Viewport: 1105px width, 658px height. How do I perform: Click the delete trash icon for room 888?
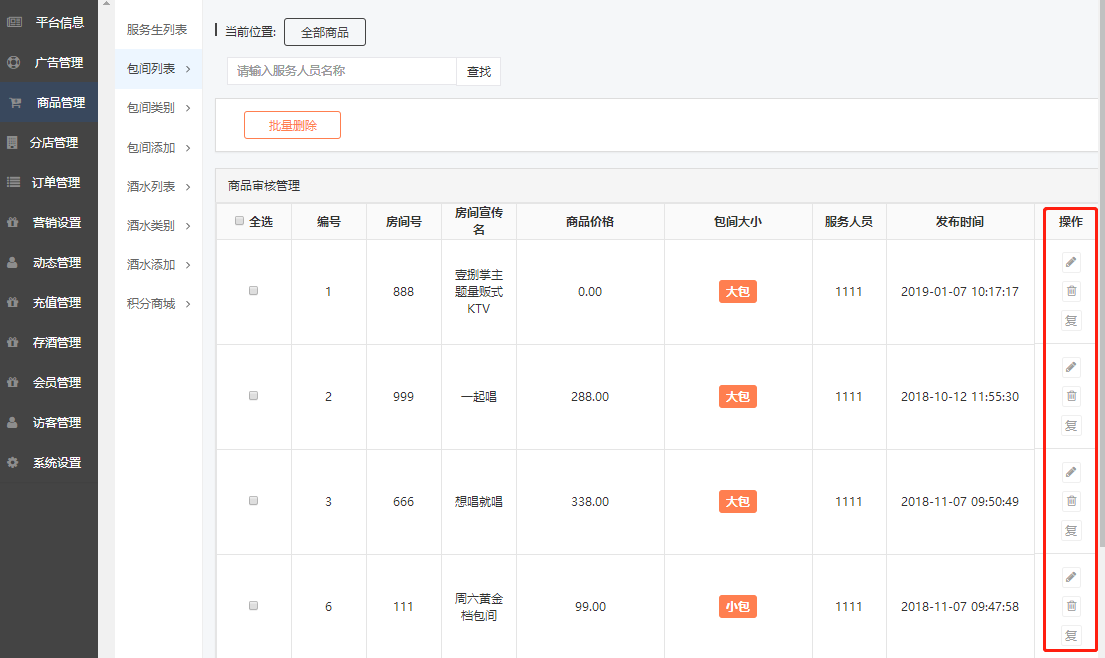point(1070,291)
